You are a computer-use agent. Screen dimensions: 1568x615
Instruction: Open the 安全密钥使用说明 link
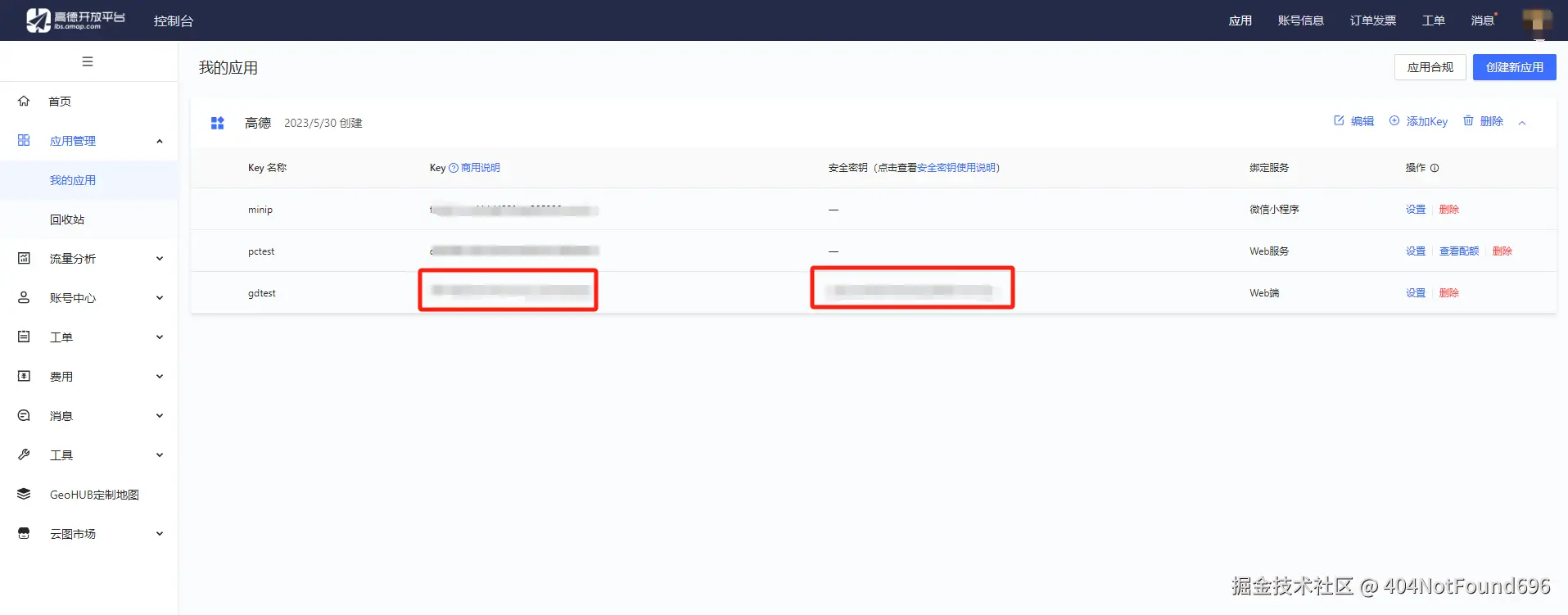pos(956,168)
